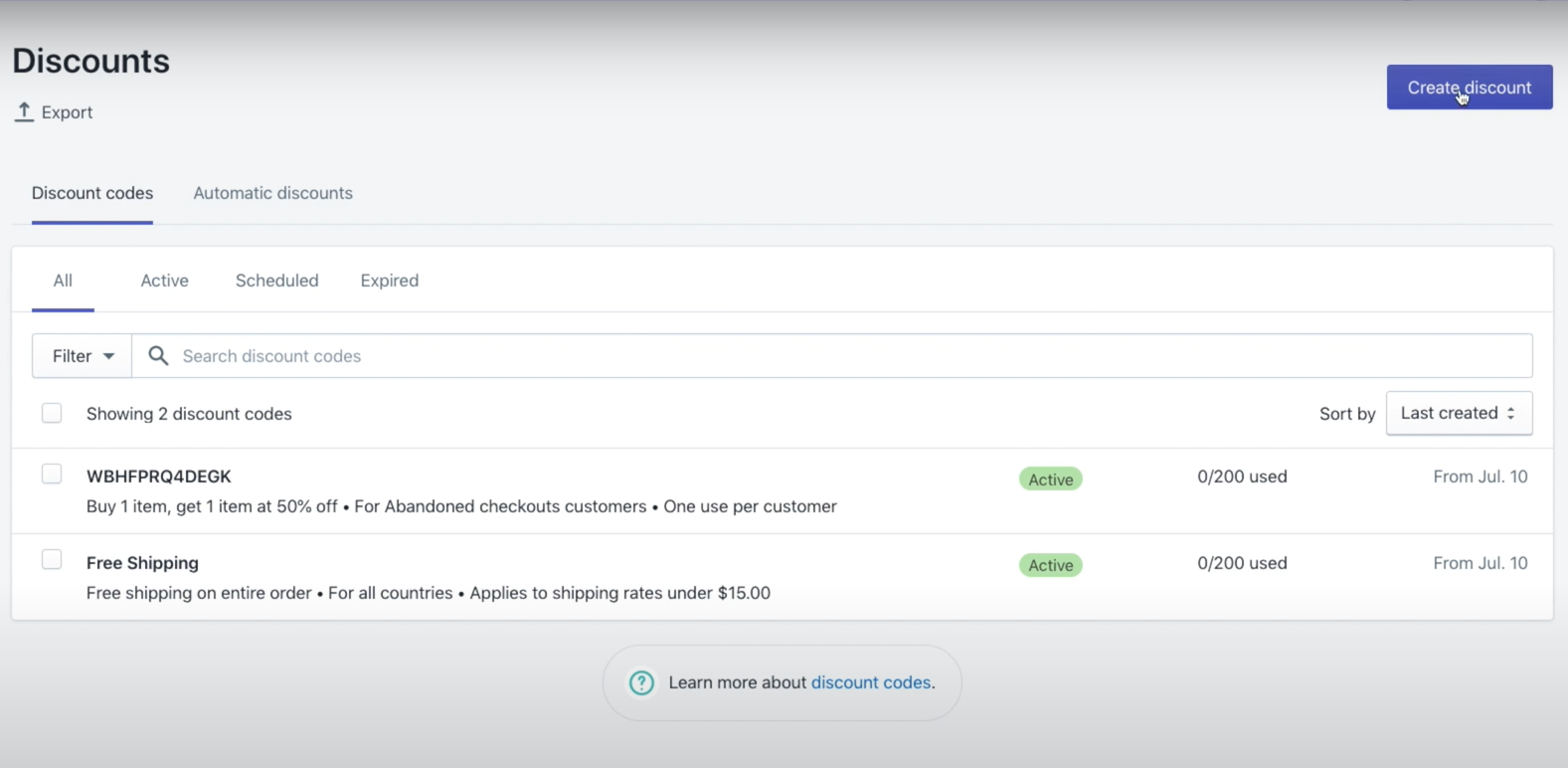The width and height of the screenshot is (1568, 768).
Task: Click Active badge on Free Shipping row
Action: point(1051,565)
